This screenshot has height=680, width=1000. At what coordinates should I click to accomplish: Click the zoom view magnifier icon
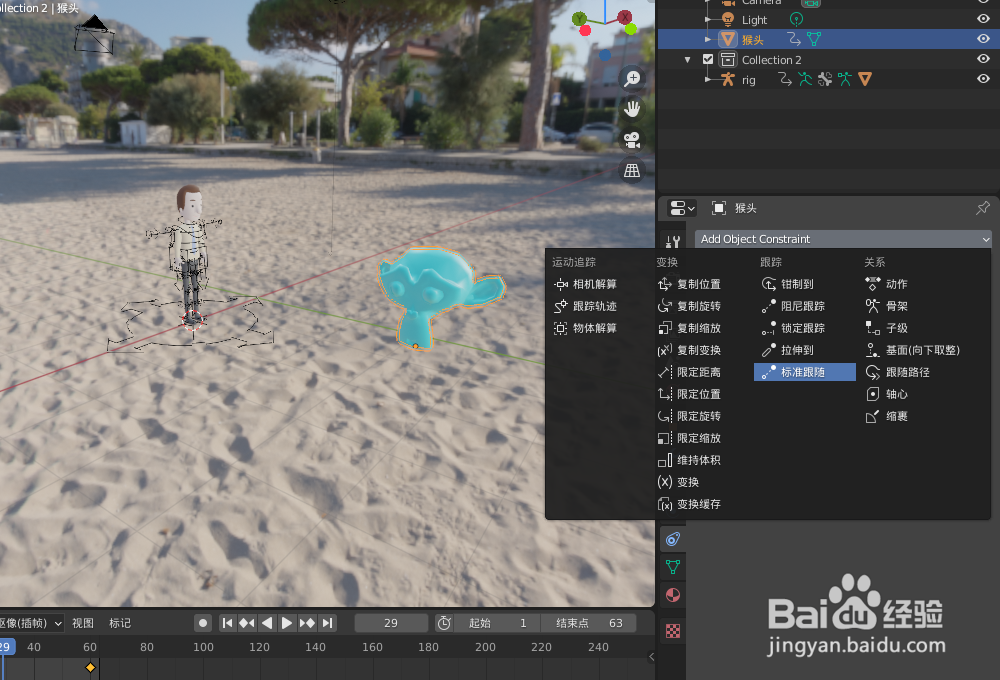click(632, 78)
